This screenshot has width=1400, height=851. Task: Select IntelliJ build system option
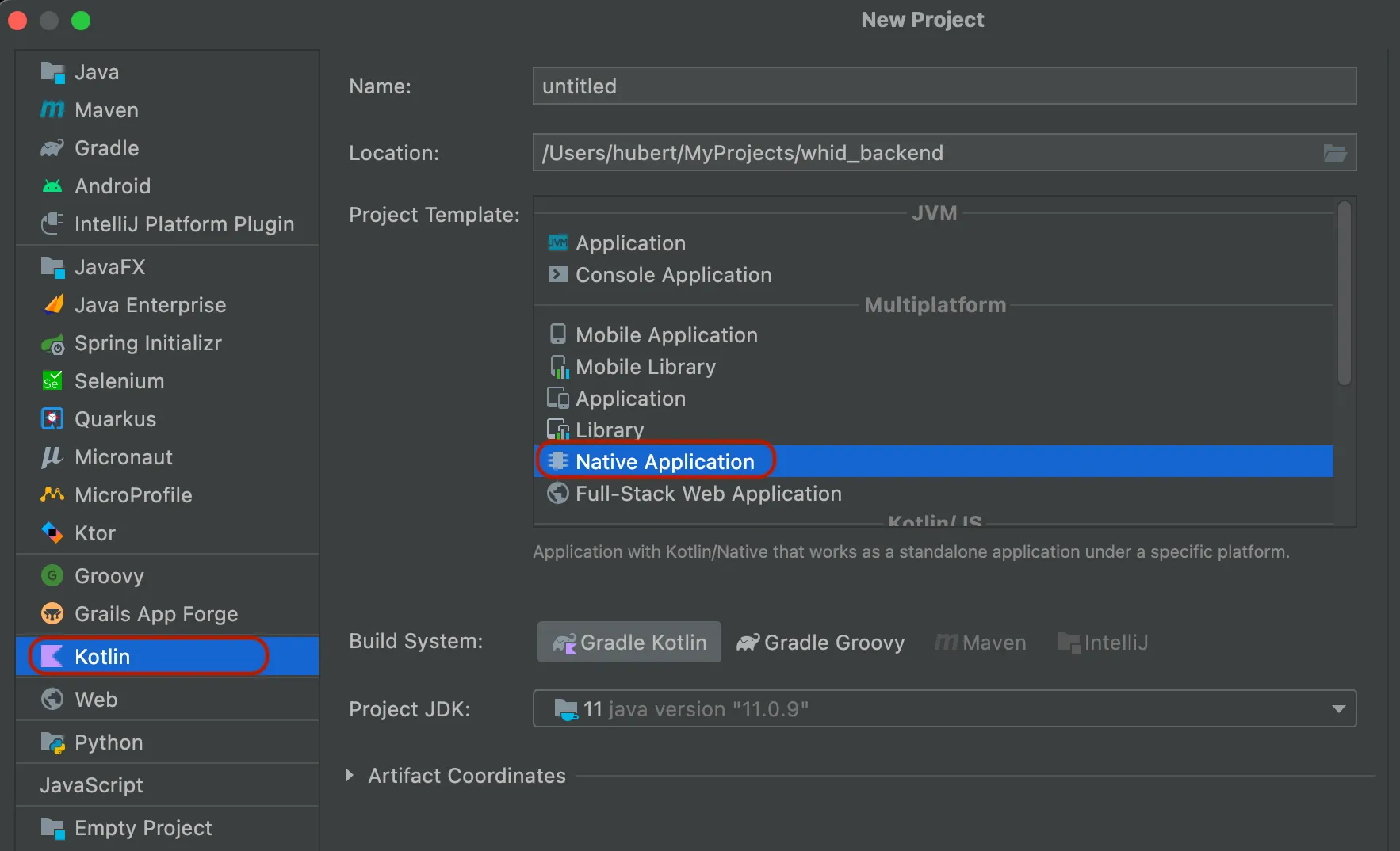(x=1103, y=642)
